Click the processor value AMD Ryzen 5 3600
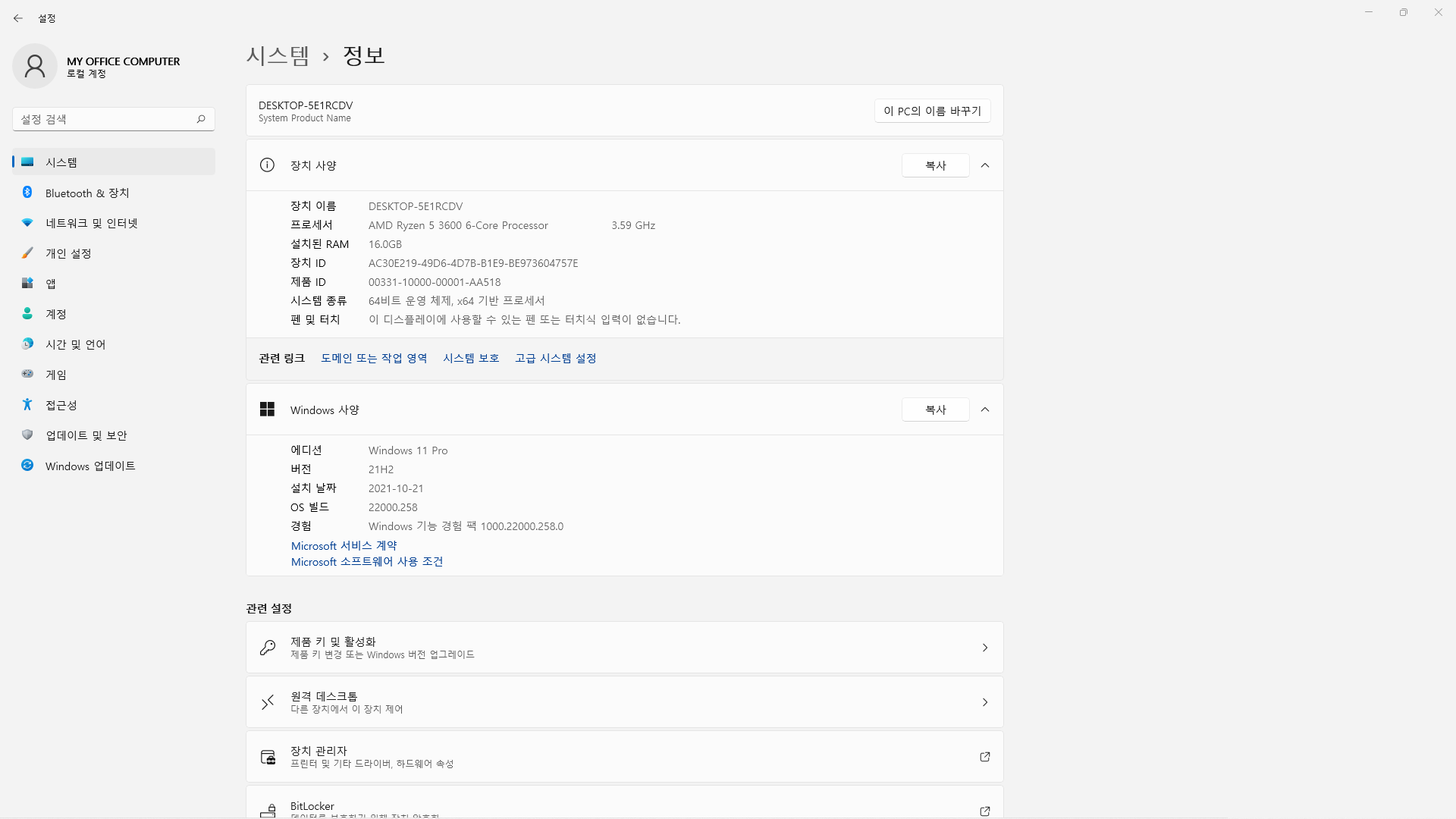 tap(458, 225)
